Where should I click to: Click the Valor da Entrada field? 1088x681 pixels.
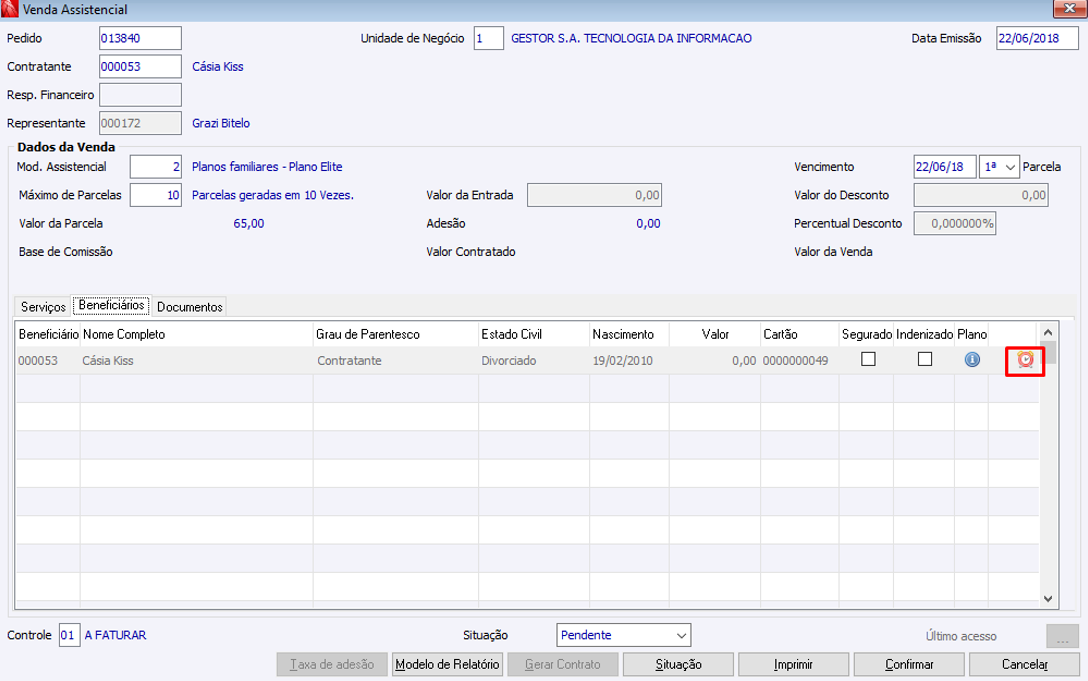[594, 195]
